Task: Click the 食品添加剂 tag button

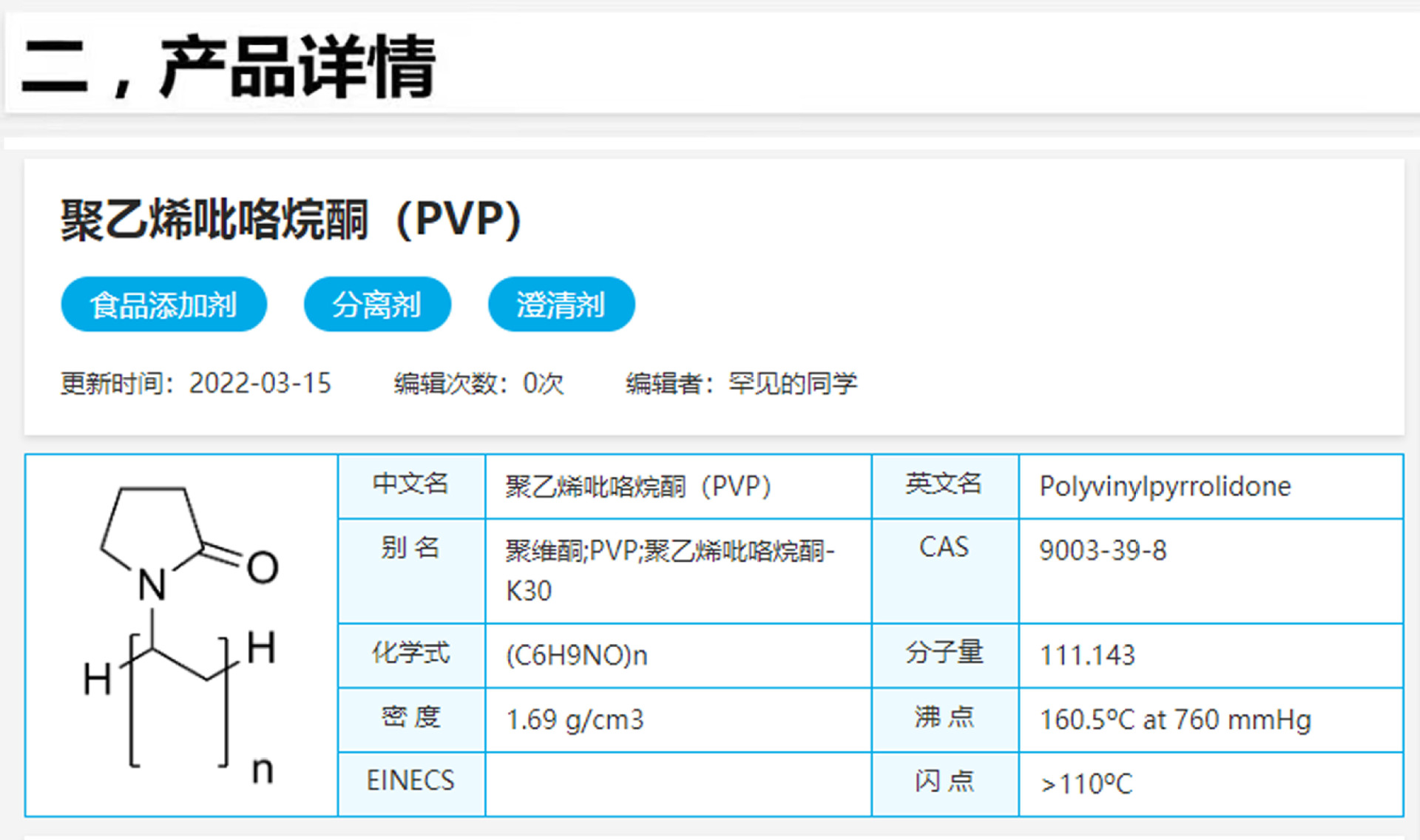Action: pos(163,305)
